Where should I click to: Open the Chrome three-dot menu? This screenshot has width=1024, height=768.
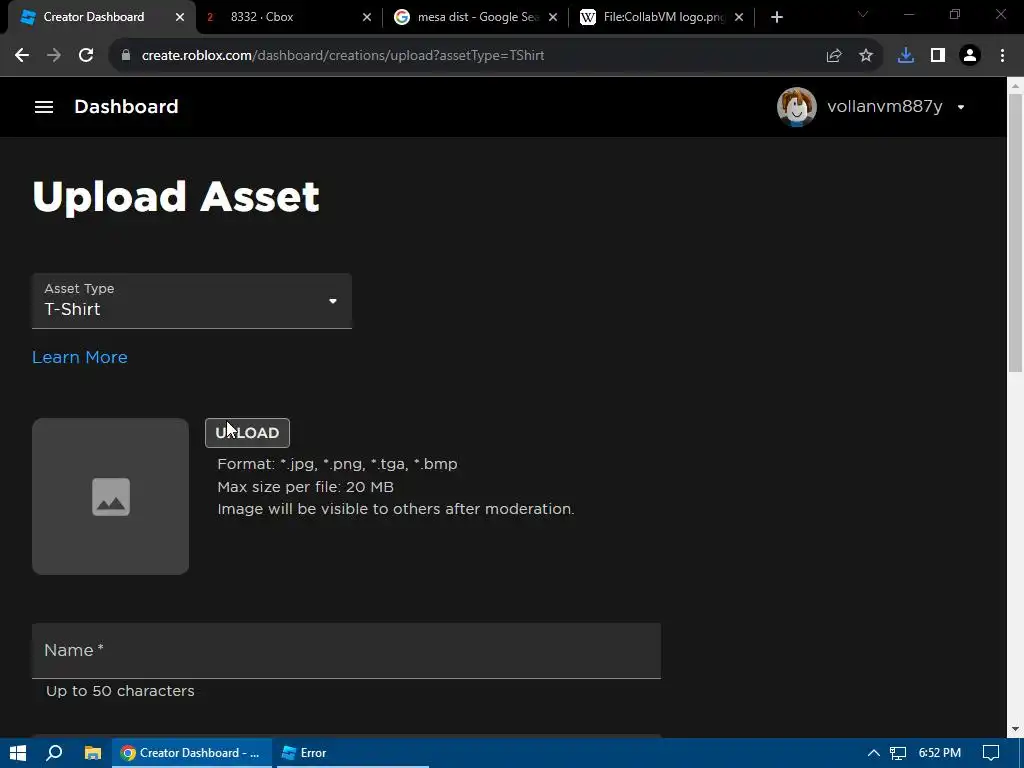coord(1002,56)
